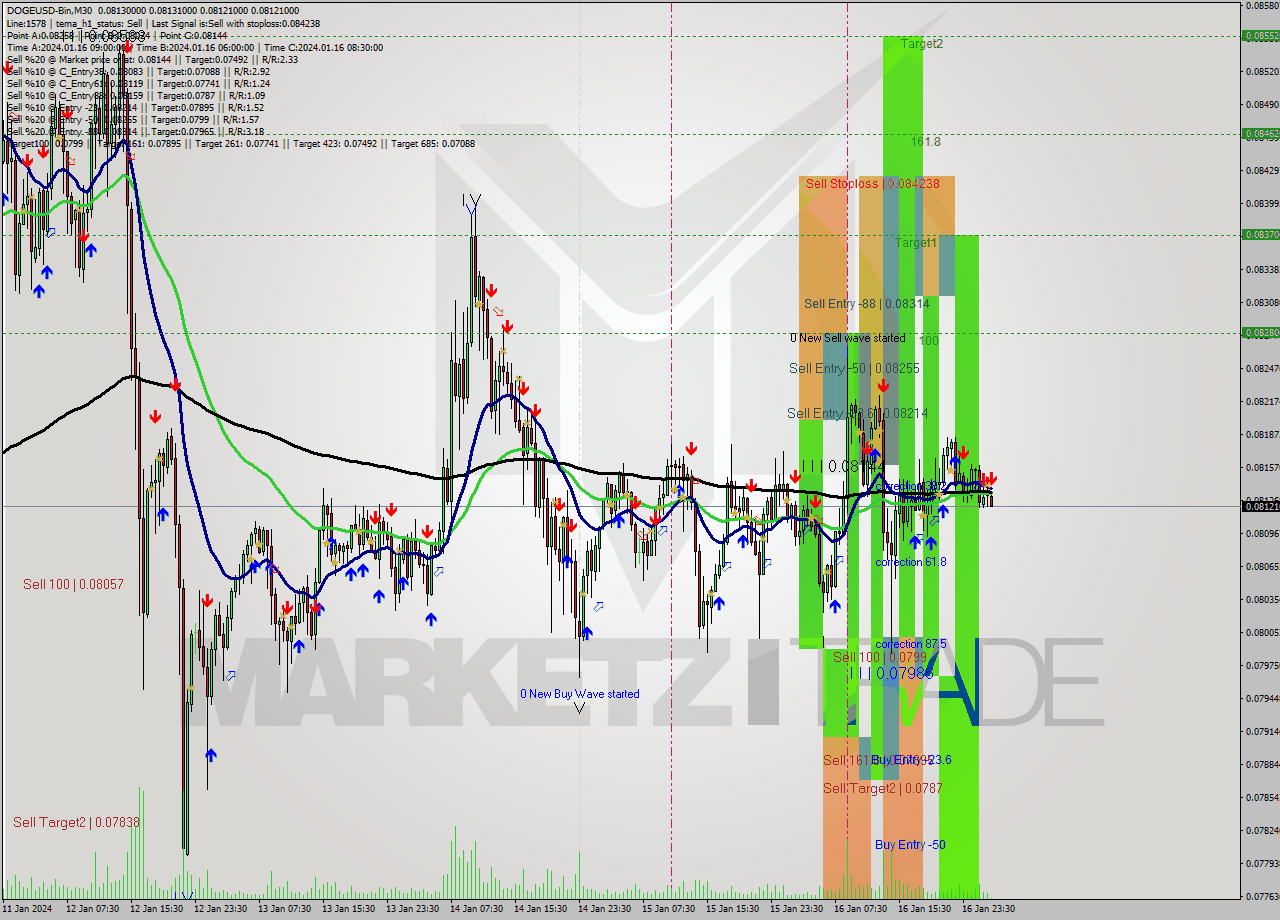This screenshot has width=1280, height=920.
Task: Click the 'Target2' label above the green column
Action: pos(921,44)
